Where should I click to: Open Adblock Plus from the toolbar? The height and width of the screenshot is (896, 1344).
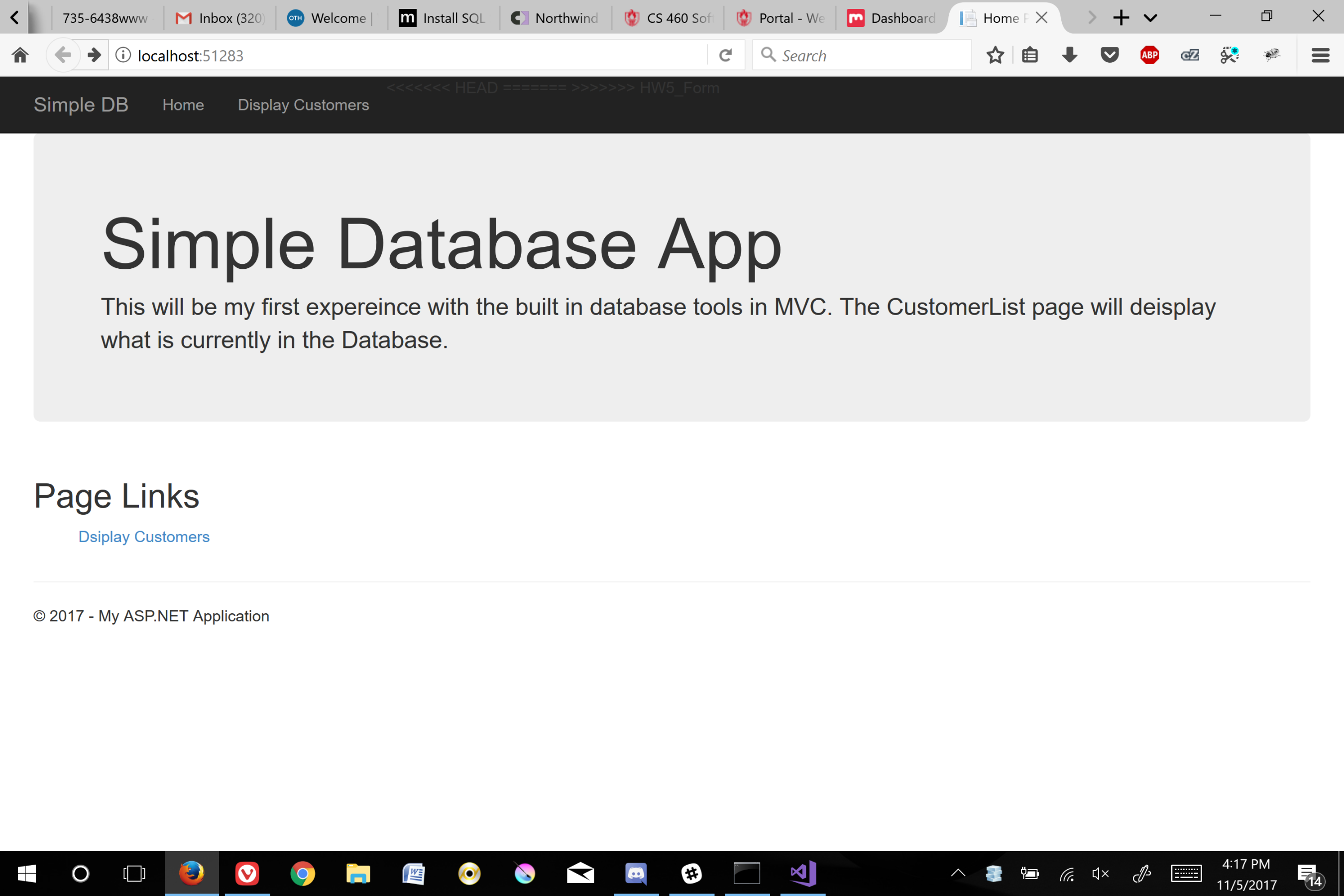(x=1149, y=55)
